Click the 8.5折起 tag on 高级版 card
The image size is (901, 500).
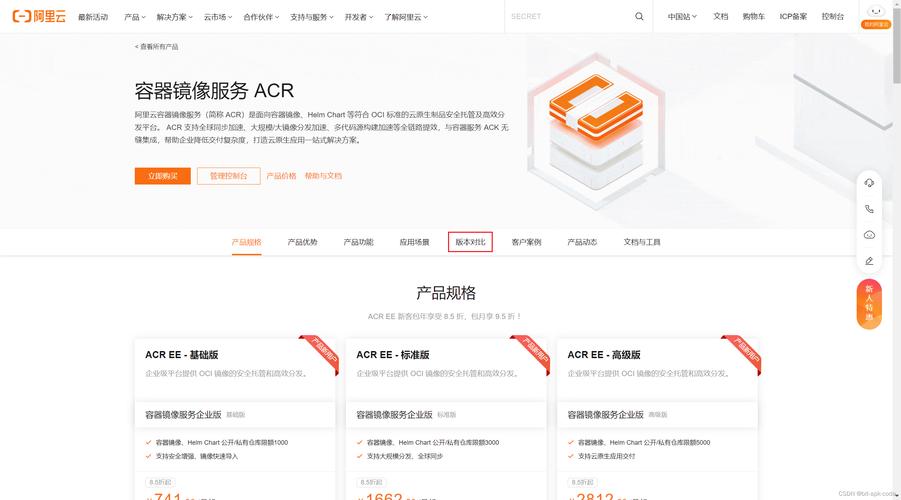point(582,482)
